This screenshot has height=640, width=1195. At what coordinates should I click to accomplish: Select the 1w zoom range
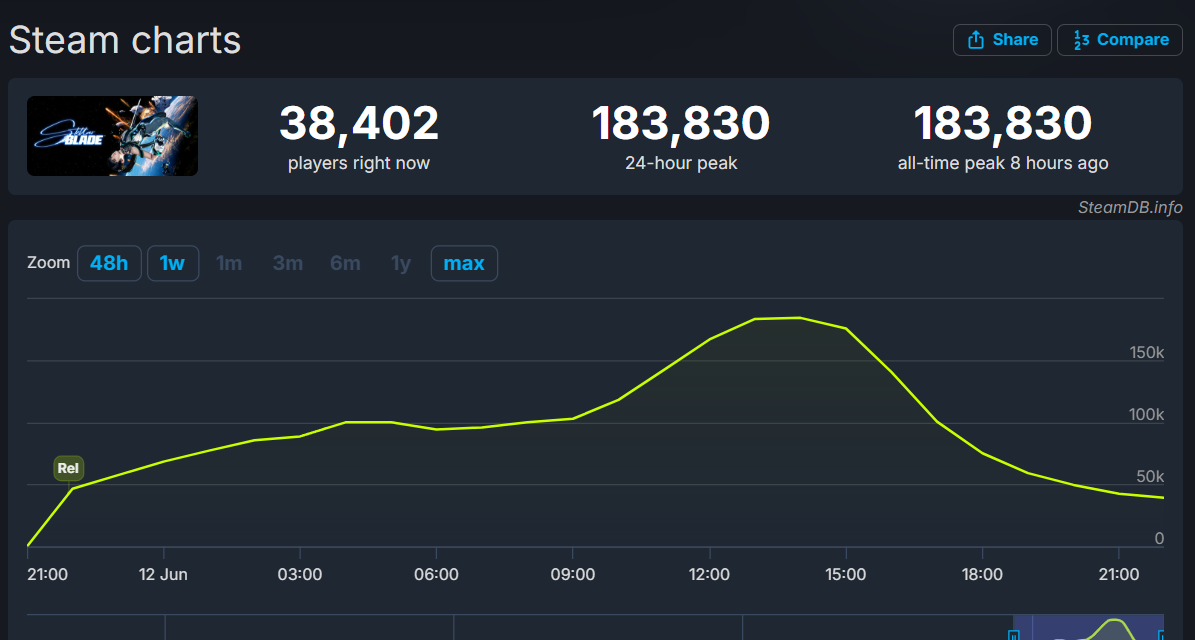(x=172, y=264)
